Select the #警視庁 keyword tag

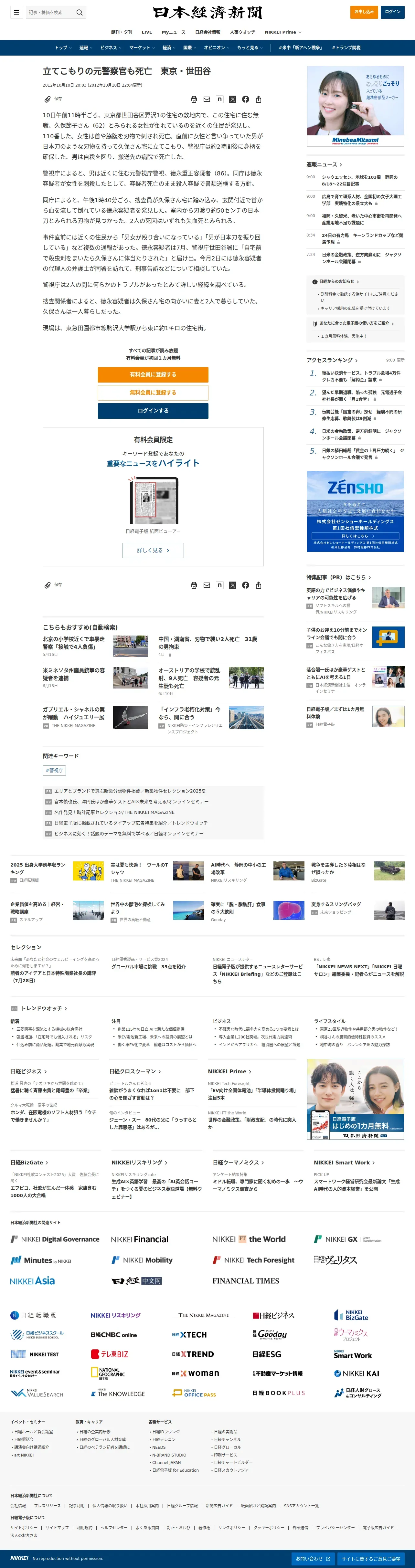click(x=54, y=770)
